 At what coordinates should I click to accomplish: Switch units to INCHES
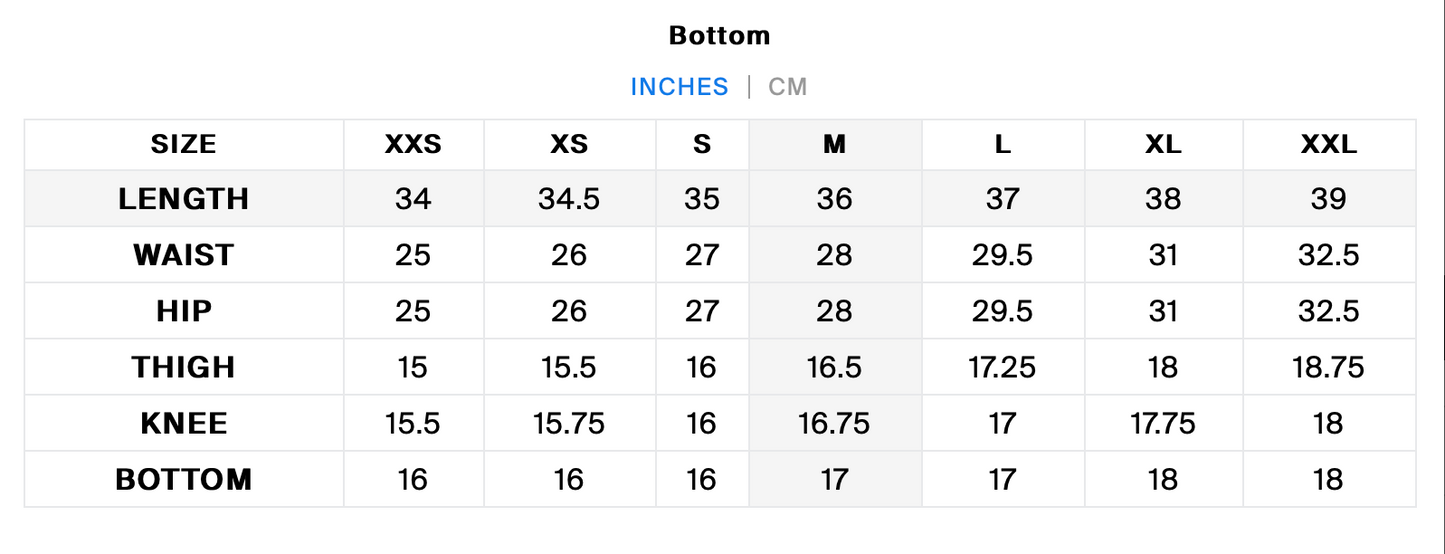pyautogui.click(x=679, y=87)
